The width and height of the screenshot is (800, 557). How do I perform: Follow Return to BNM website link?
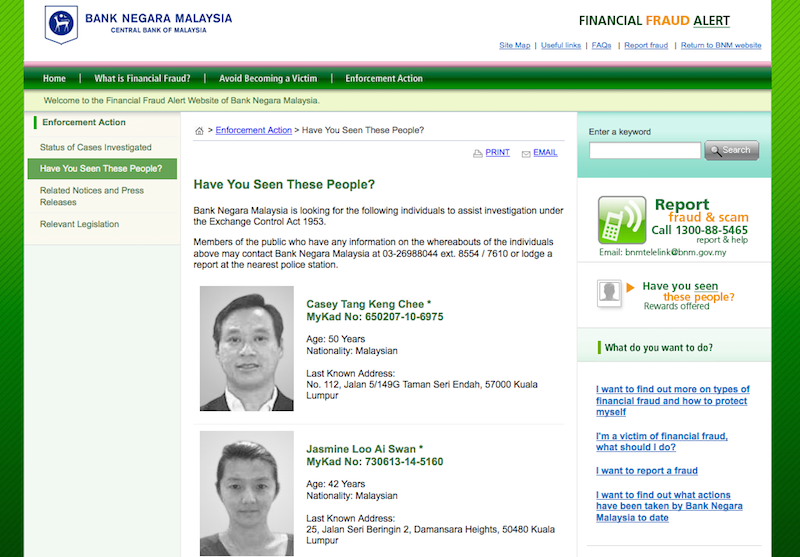coord(721,45)
